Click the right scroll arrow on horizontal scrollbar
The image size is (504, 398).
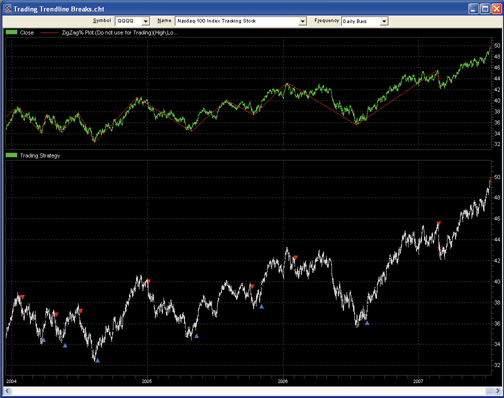coord(497,391)
